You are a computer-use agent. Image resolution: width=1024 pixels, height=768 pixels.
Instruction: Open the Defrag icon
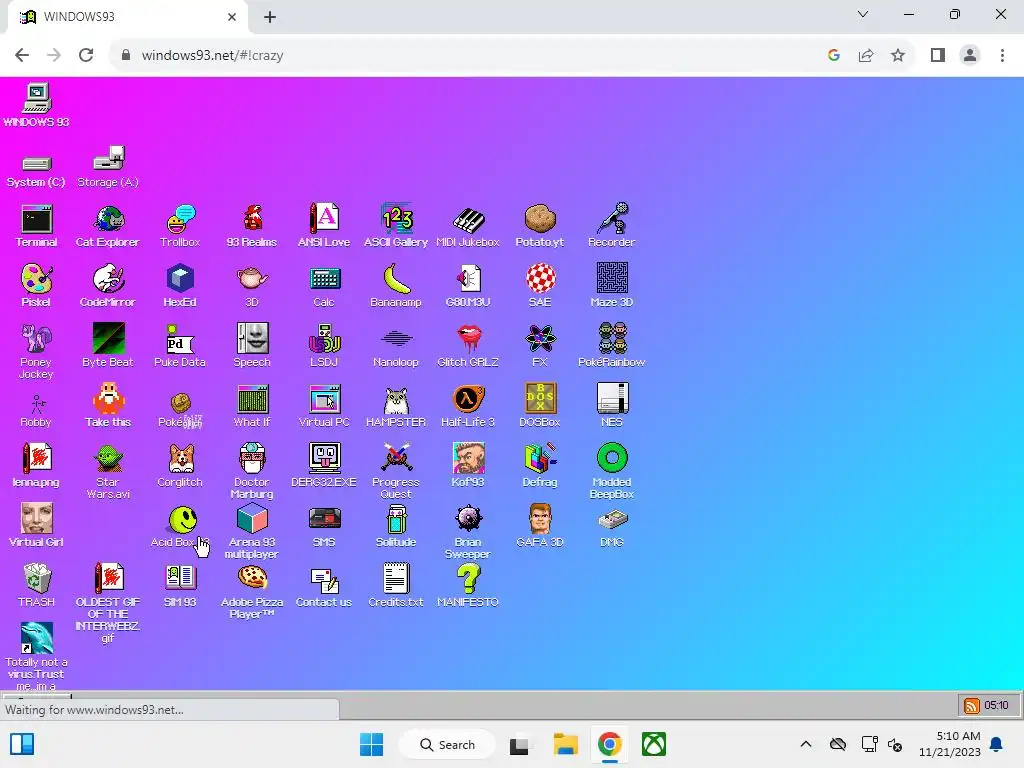(539, 466)
